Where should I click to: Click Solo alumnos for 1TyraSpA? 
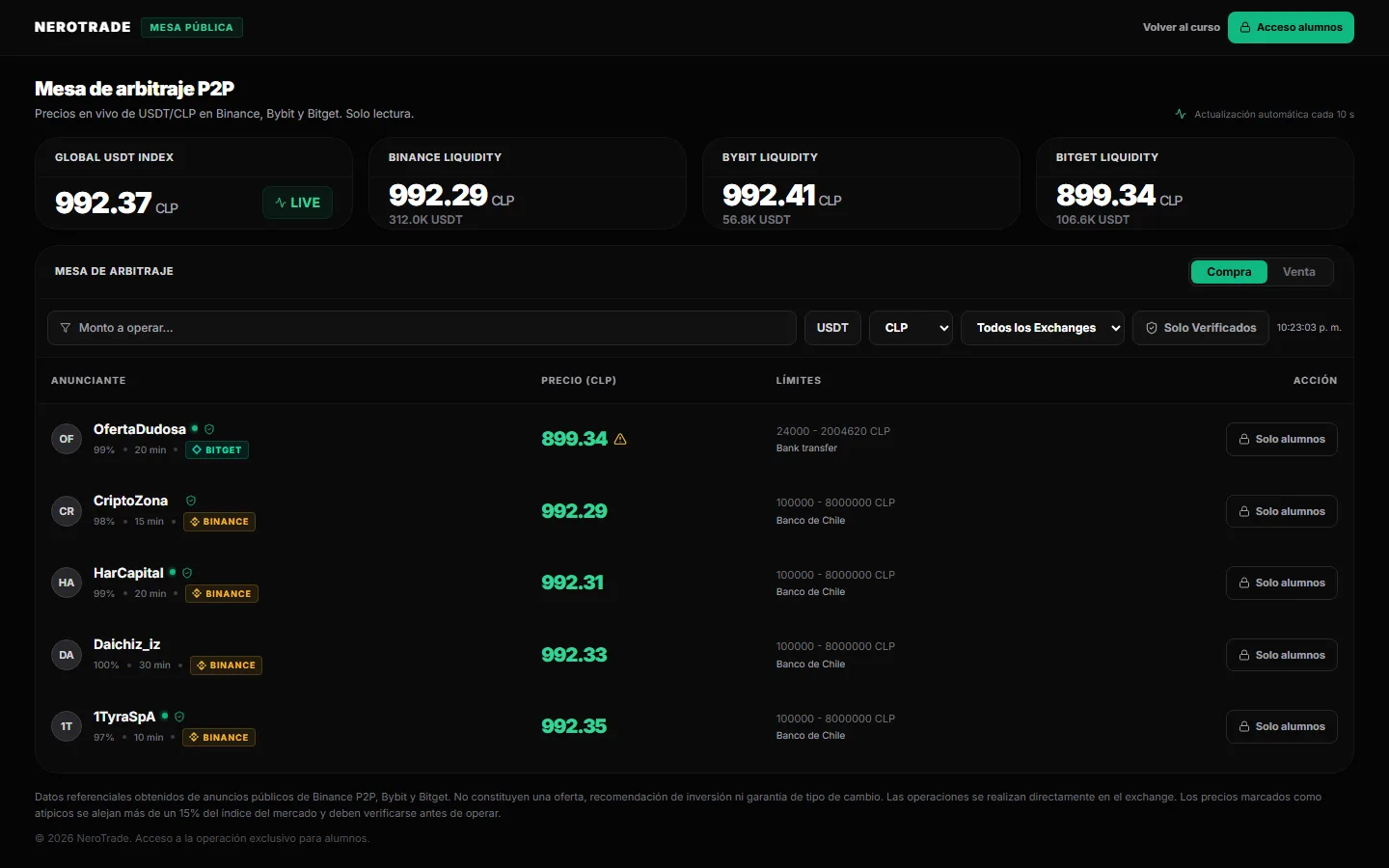pos(1282,726)
